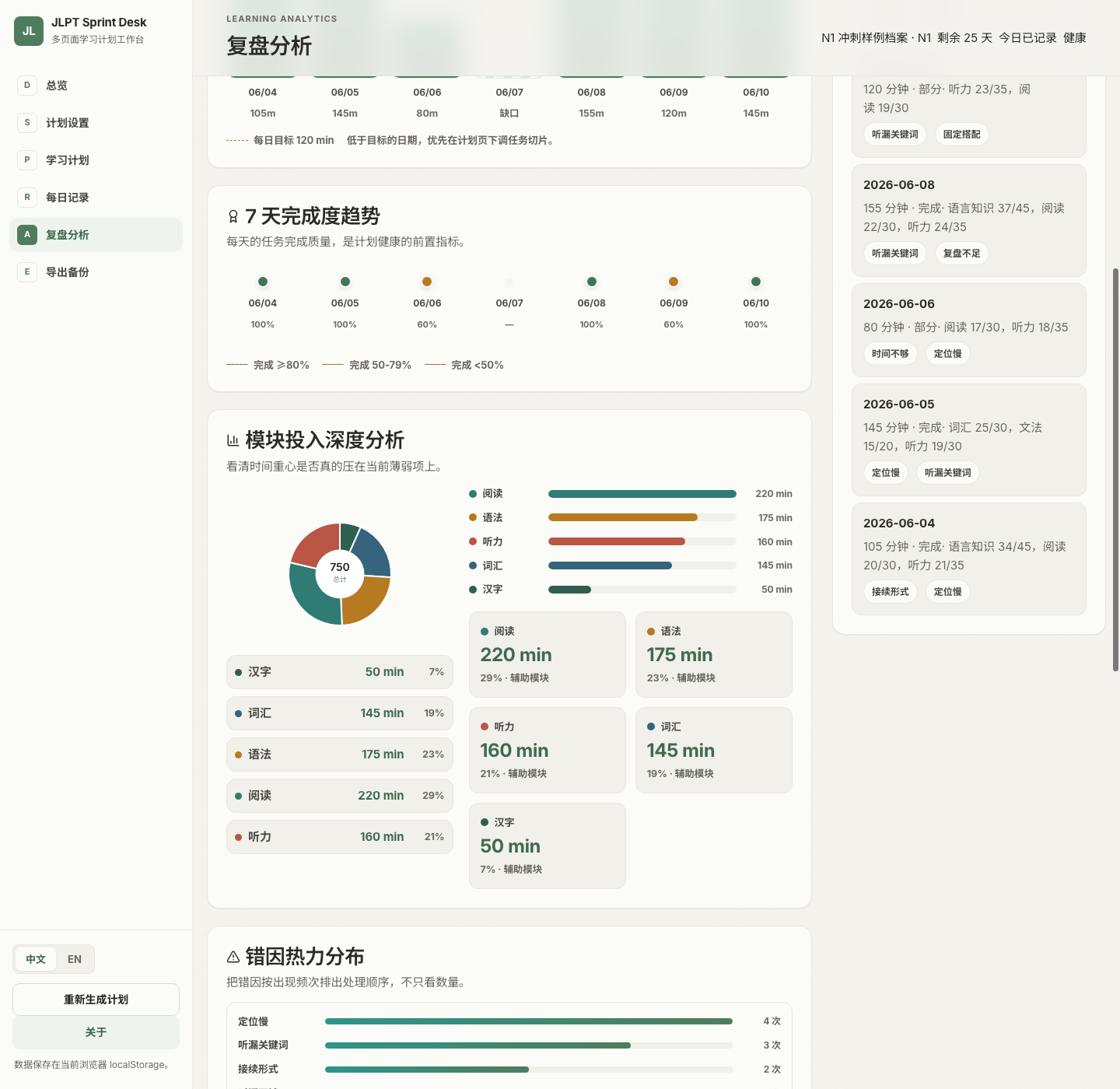Click the 完成 ≥80% legend entry
The height and width of the screenshot is (1089, 1120).
pos(268,366)
